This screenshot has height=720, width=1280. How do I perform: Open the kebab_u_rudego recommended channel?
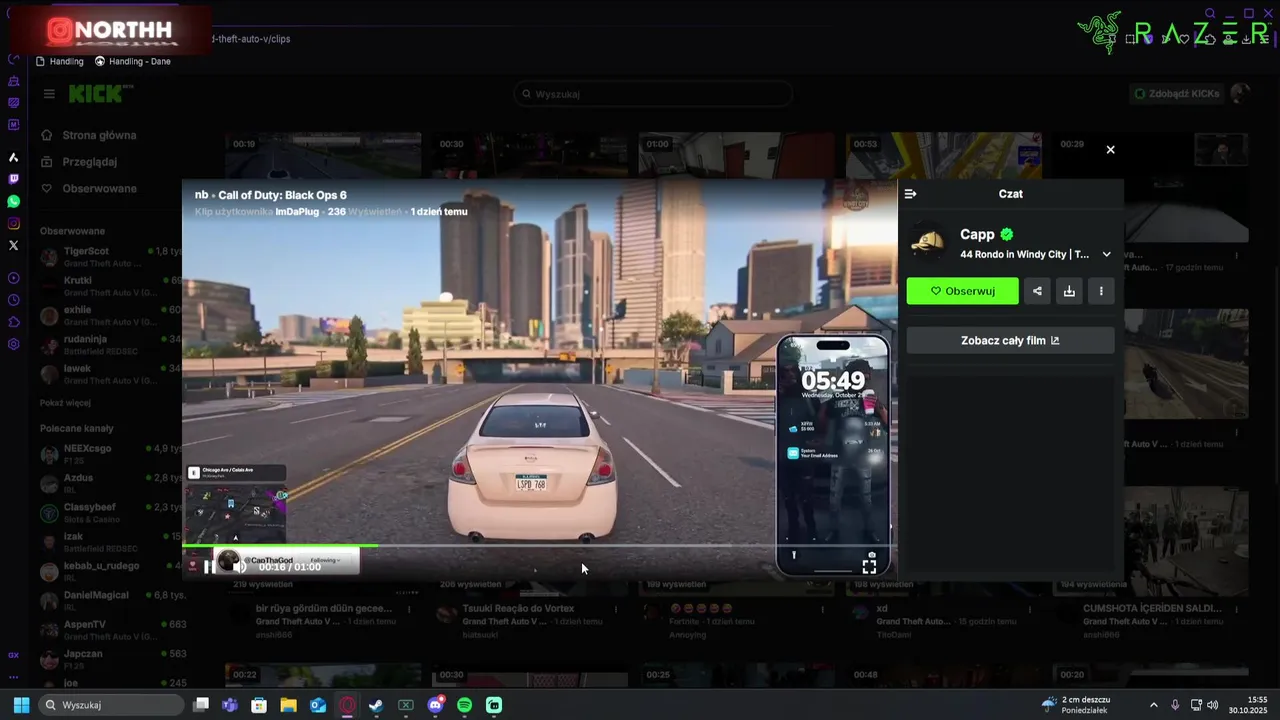pos(110,571)
